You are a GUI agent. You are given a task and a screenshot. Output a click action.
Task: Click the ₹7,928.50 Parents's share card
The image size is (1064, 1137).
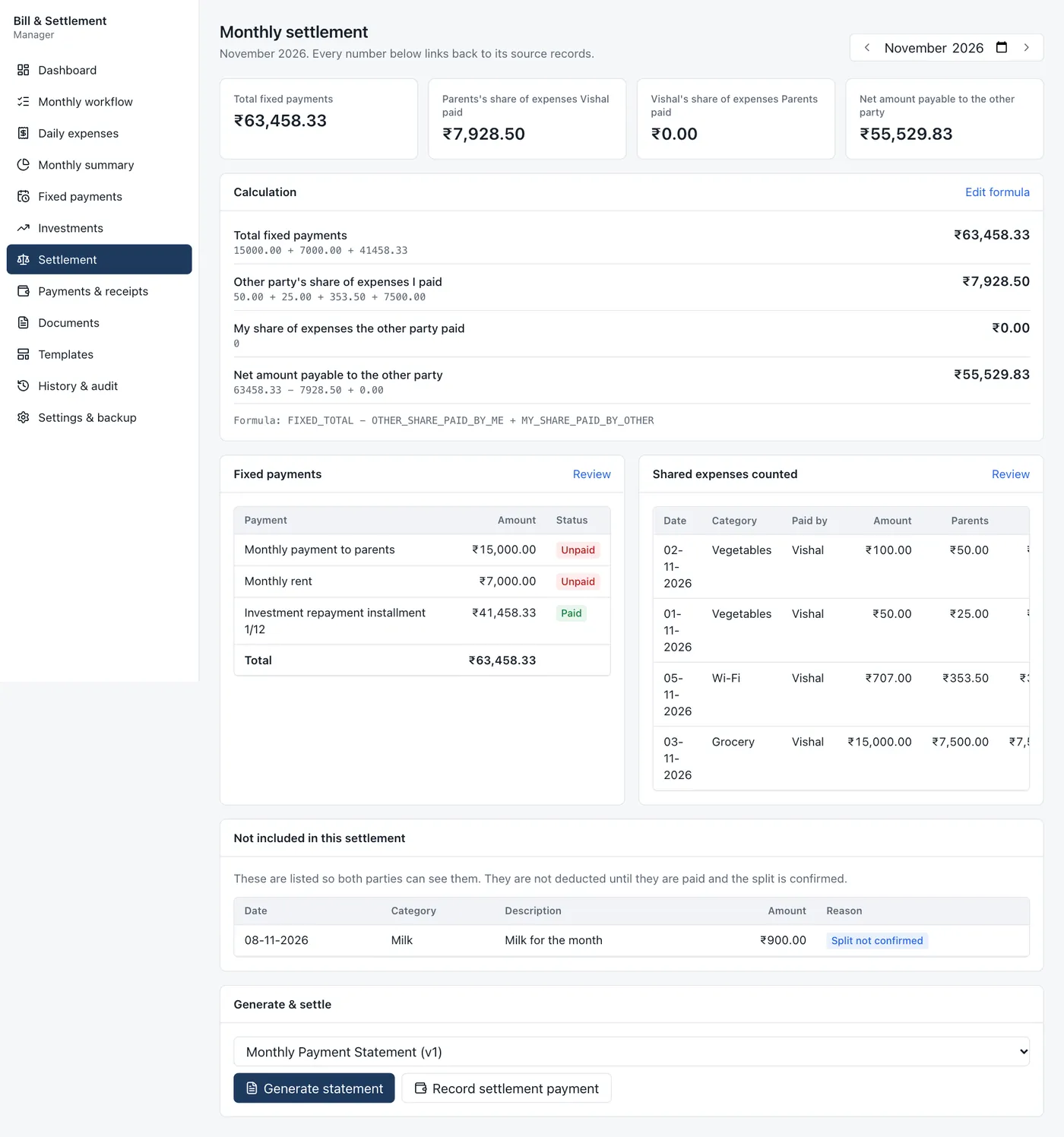click(x=527, y=119)
